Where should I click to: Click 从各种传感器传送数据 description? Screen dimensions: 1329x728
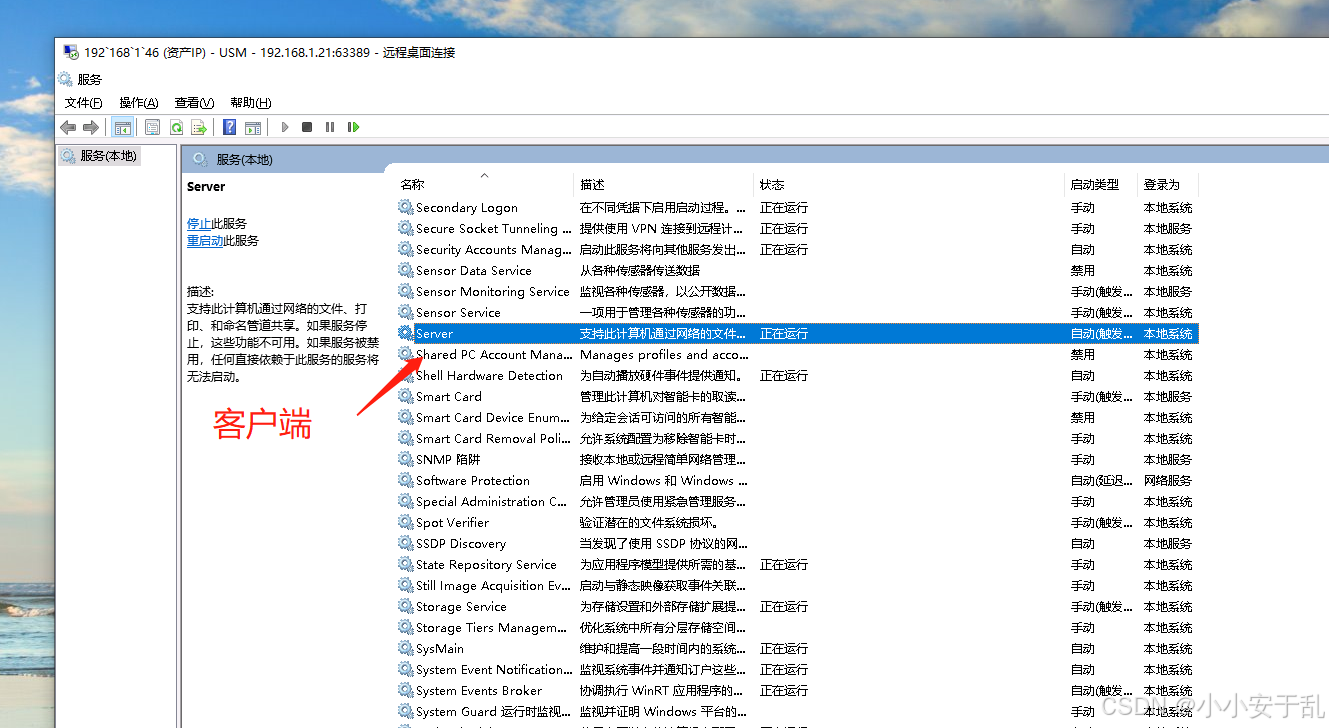(640, 270)
